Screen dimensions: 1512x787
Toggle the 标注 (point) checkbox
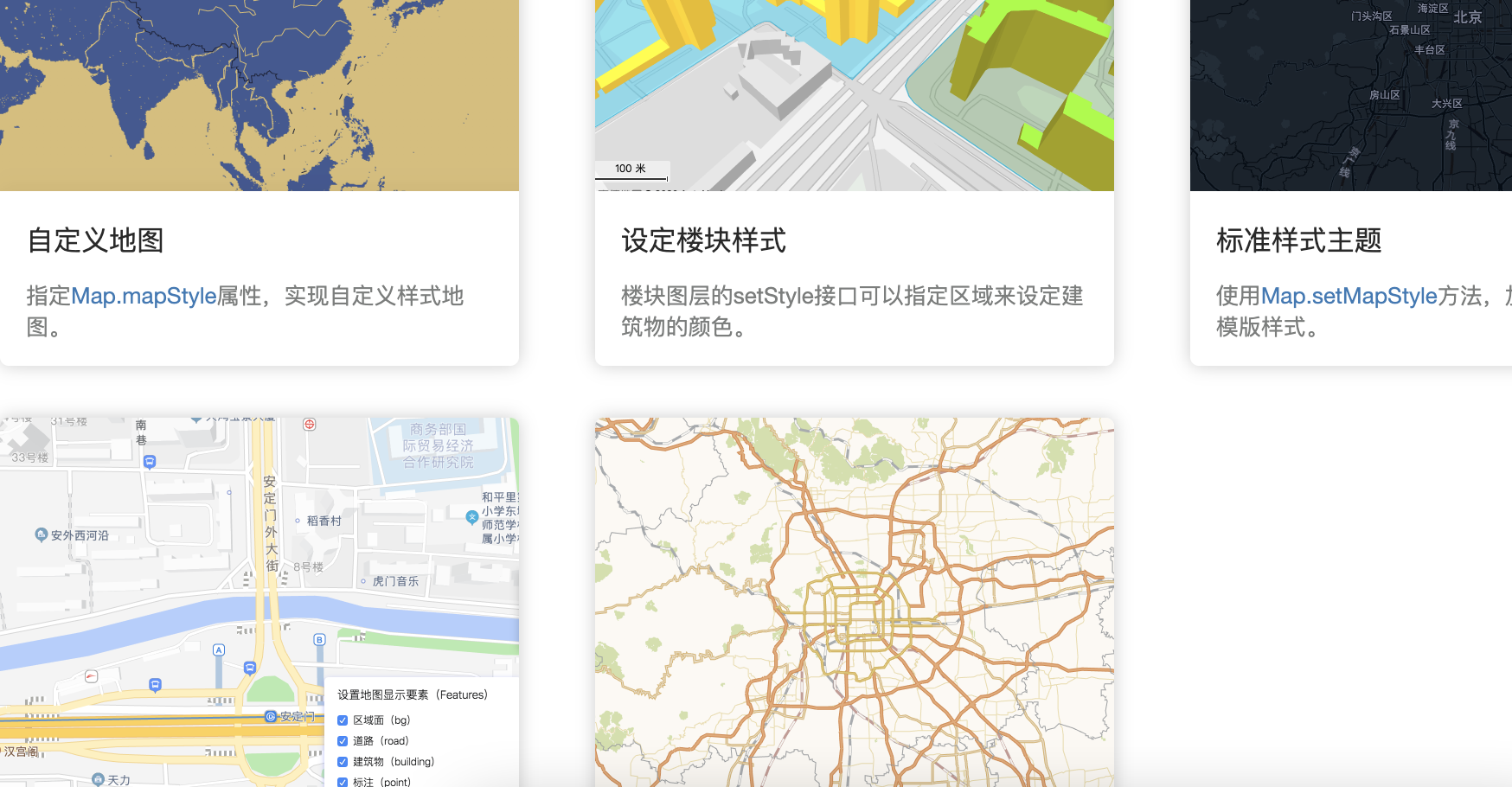[343, 782]
